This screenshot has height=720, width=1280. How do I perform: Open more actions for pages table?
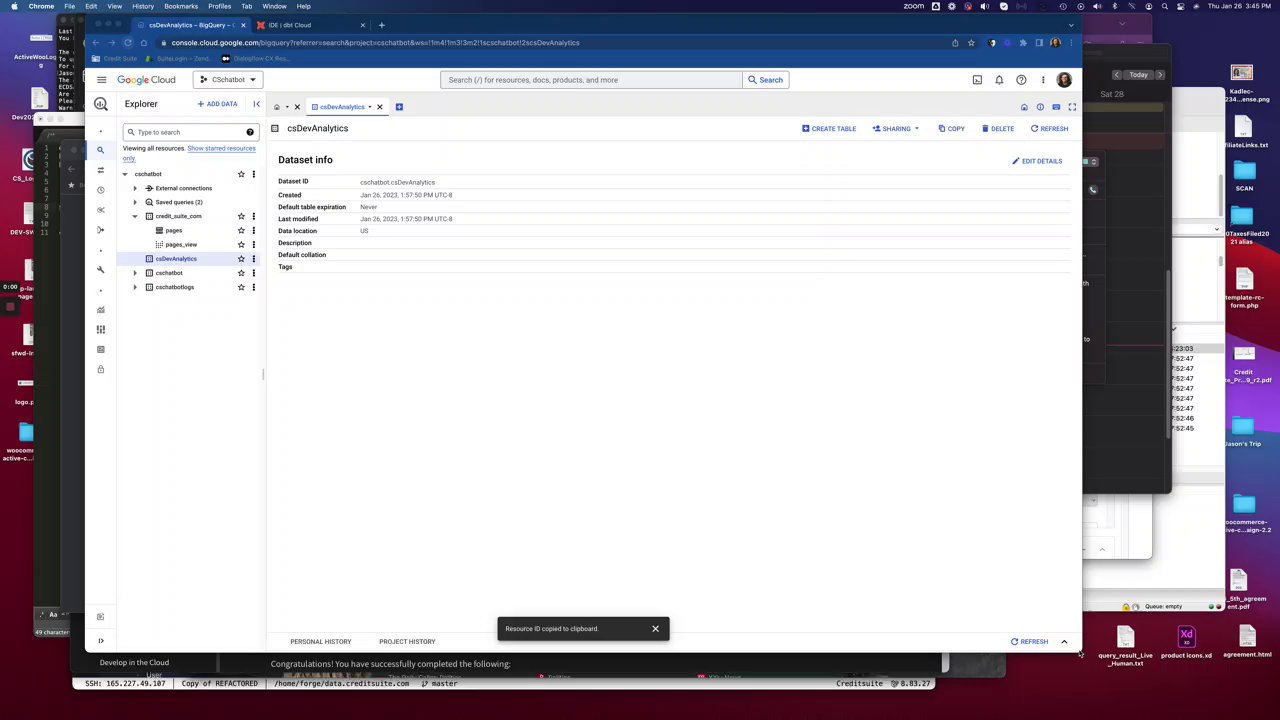click(253, 230)
